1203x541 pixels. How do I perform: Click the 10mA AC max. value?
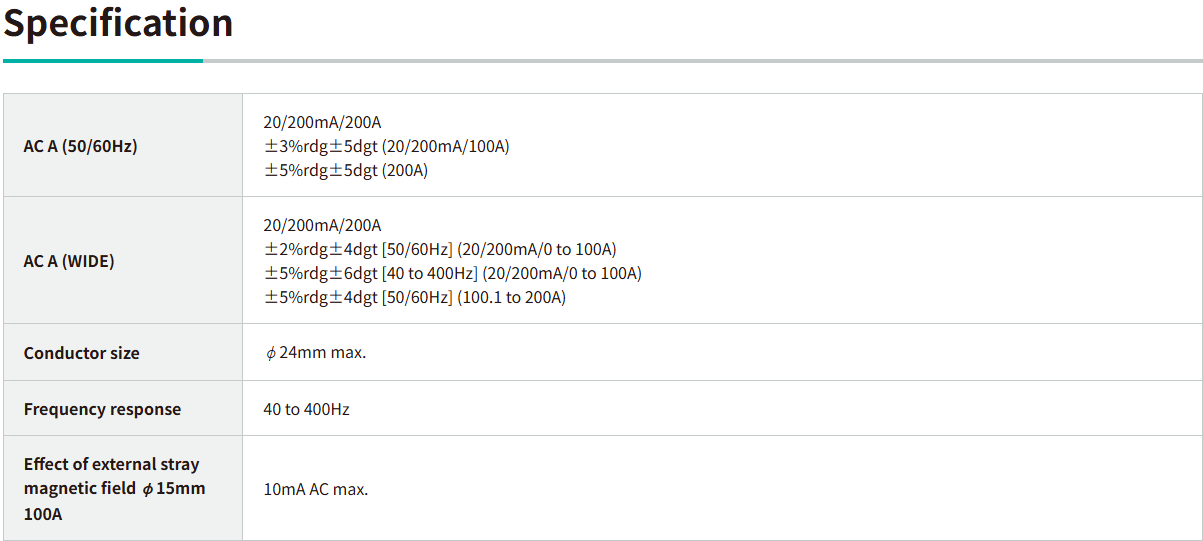316,490
